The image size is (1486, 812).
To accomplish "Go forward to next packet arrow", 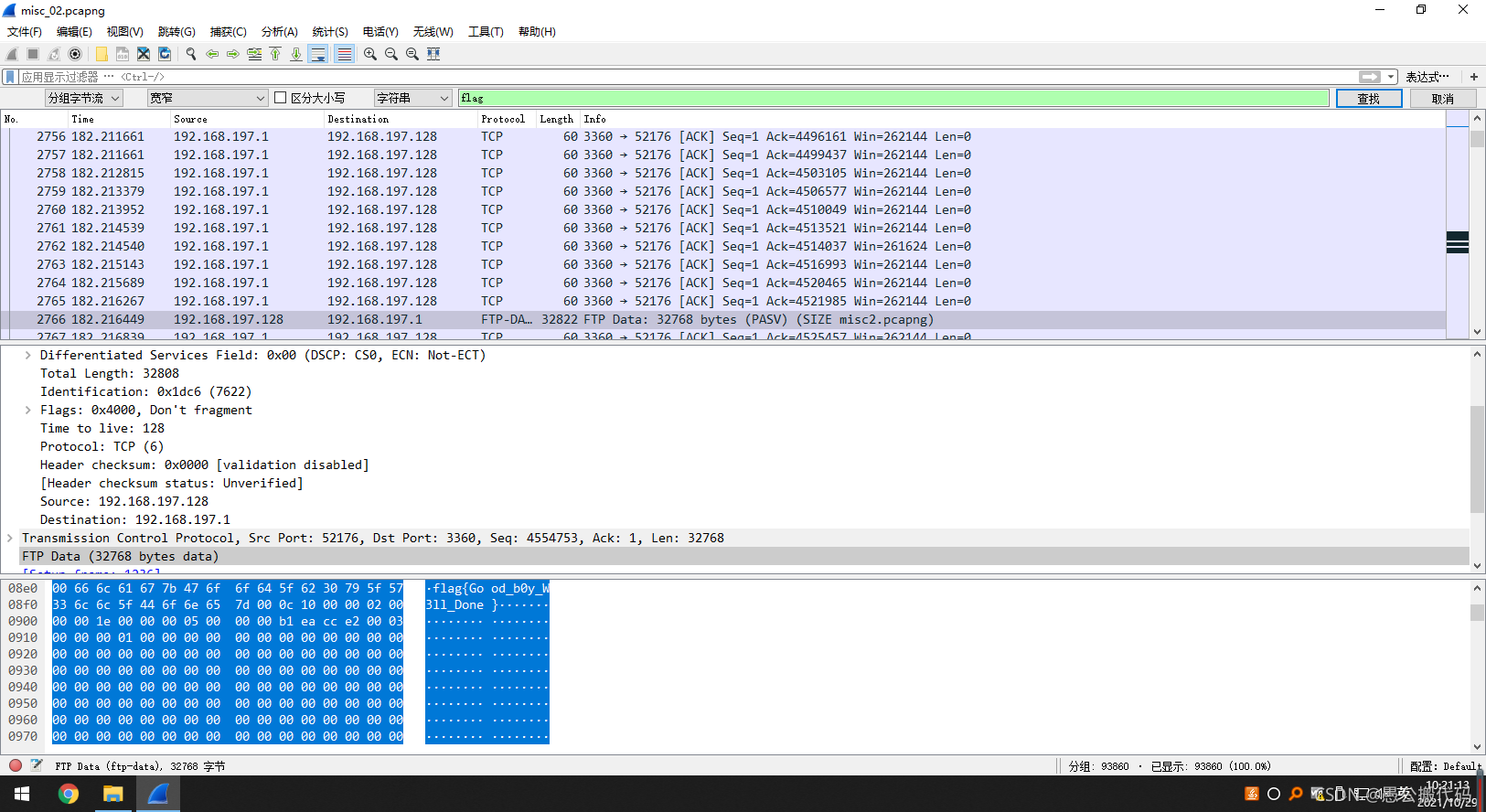I will pyautogui.click(x=233, y=54).
